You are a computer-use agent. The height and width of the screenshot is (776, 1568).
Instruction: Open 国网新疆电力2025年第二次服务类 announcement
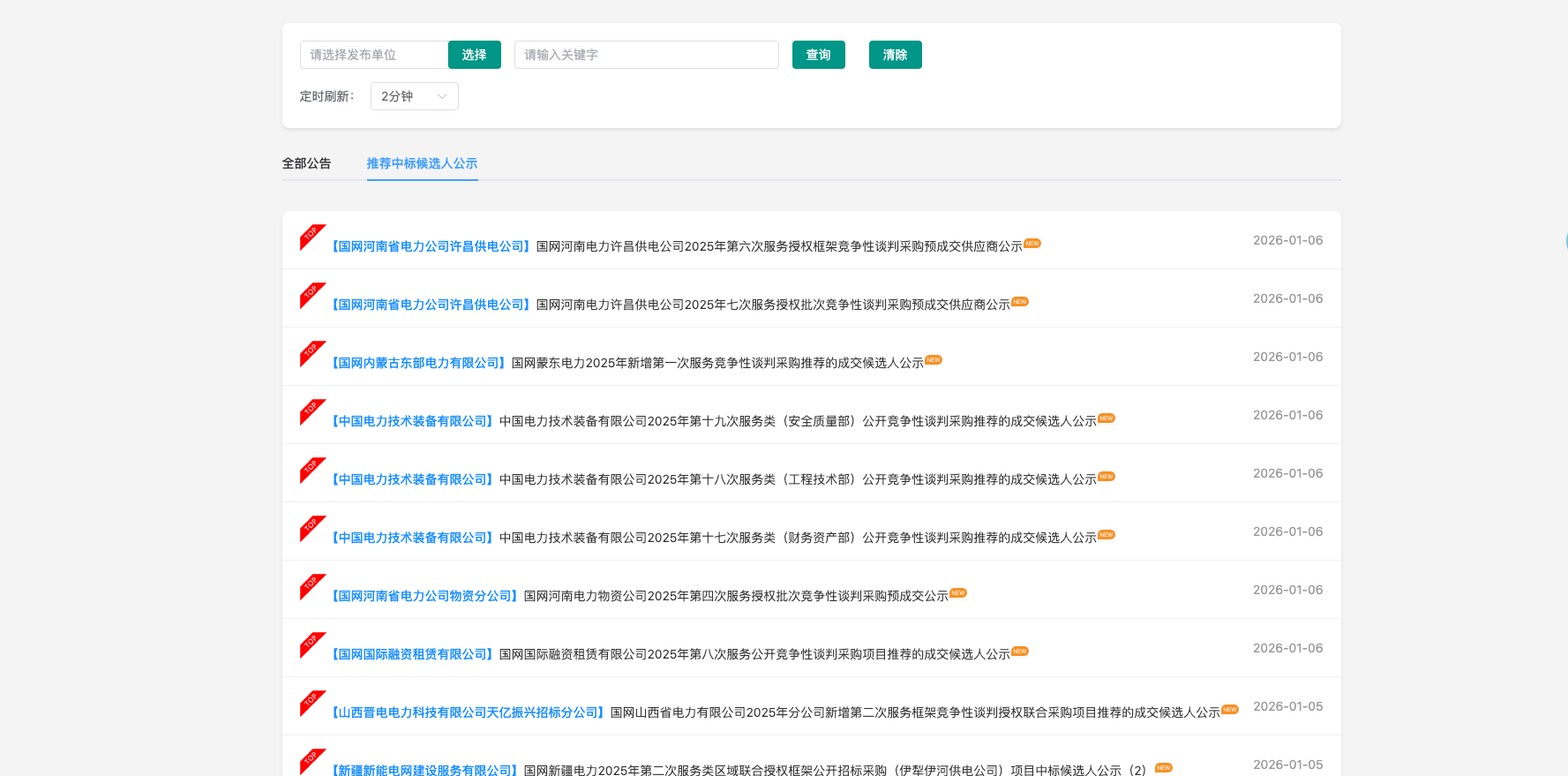834,770
